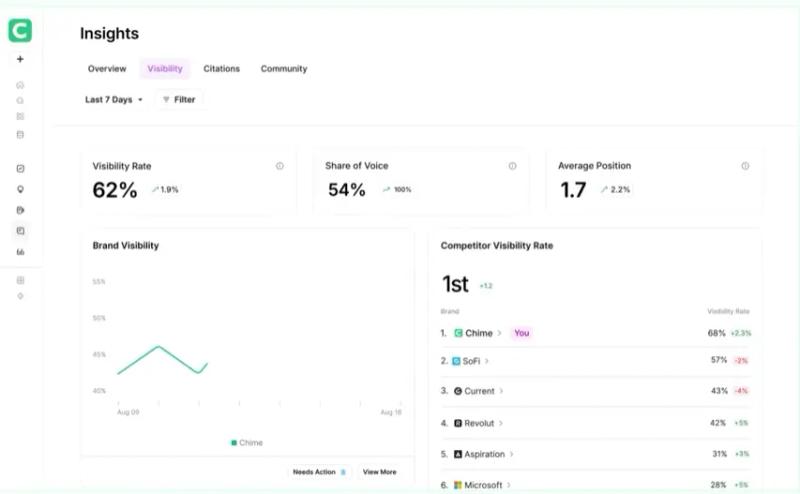Click the SoFi brand name link
The width and height of the screenshot is (800, 494).
click(471, 361)
